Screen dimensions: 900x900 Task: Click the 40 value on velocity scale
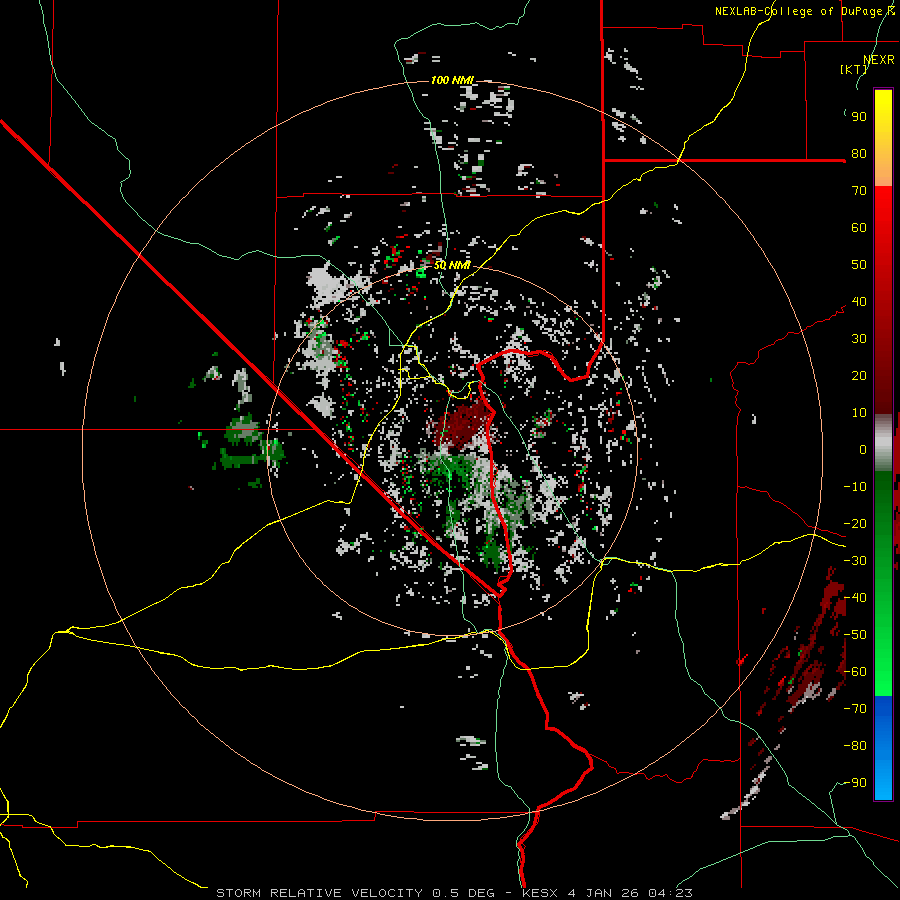point(859,301)
